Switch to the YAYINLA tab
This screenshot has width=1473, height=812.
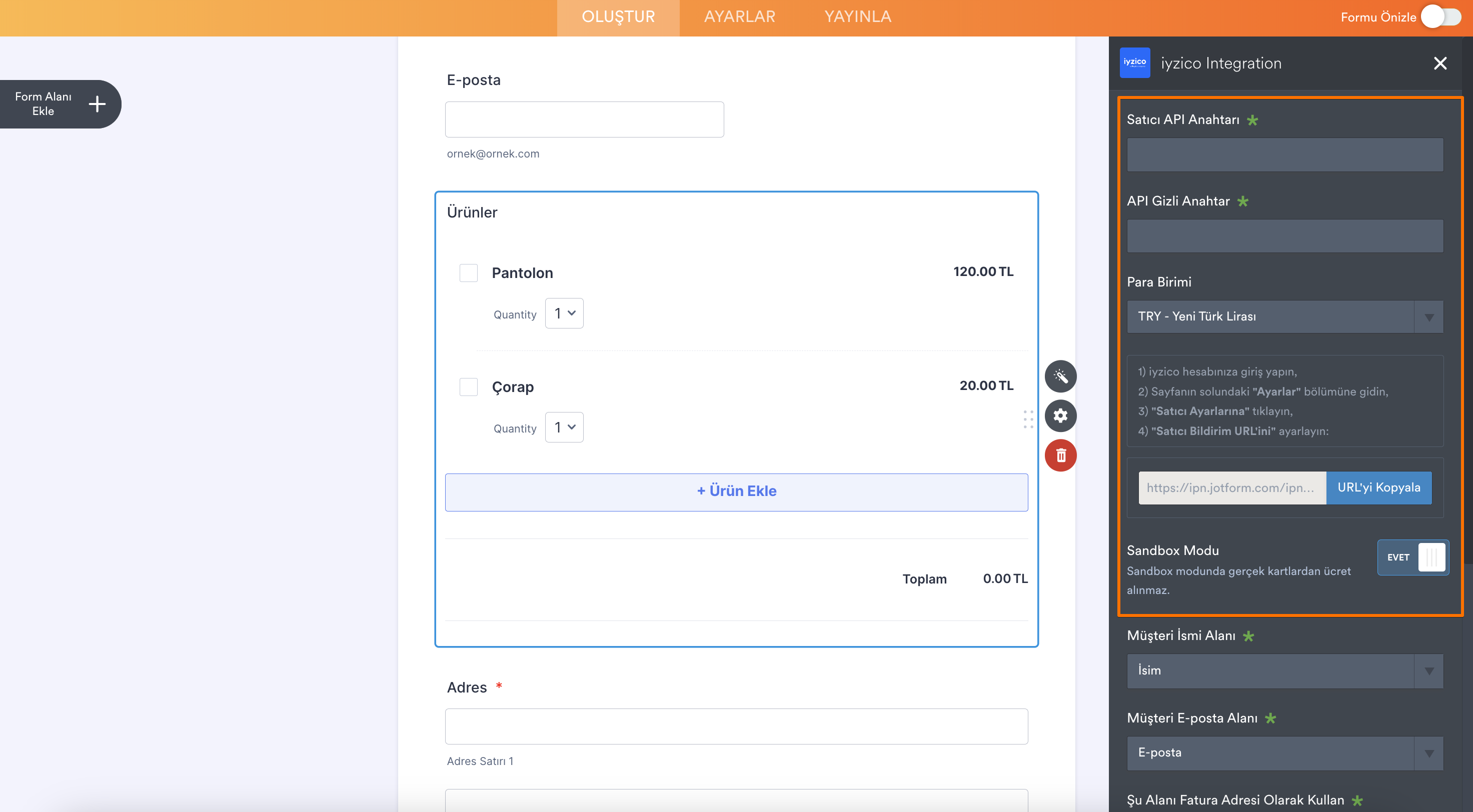coord(857,16)
